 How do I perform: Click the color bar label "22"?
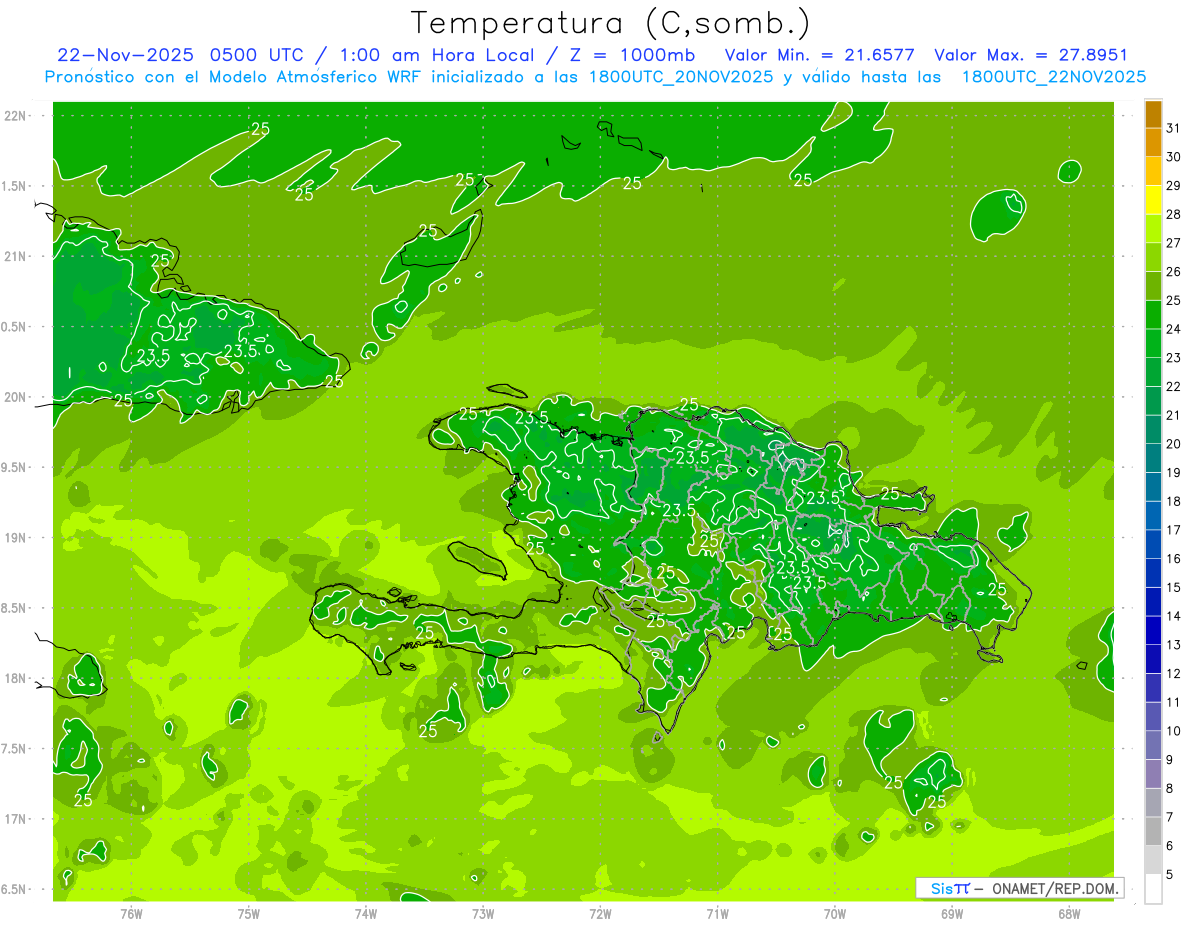click(x=1173, y=386)
